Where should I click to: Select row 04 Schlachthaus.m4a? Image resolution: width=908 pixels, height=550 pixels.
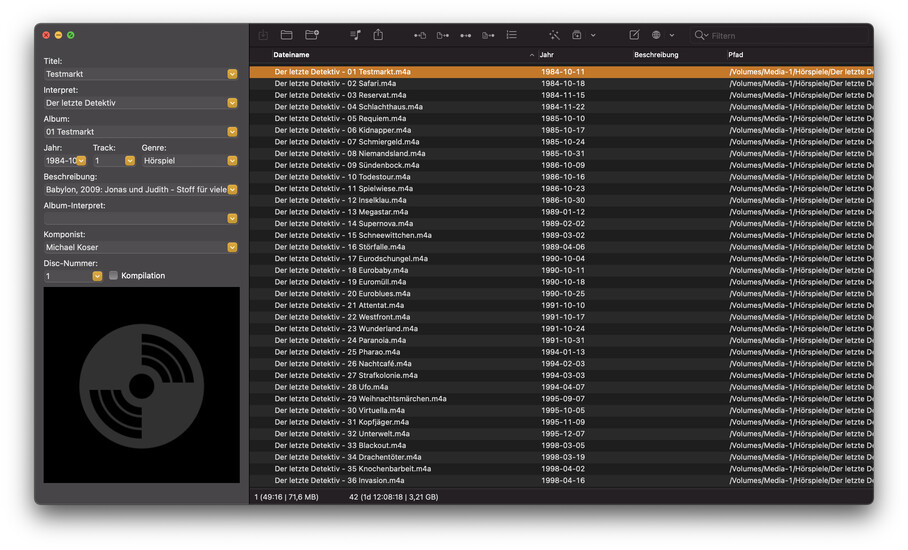coord(561,107)
